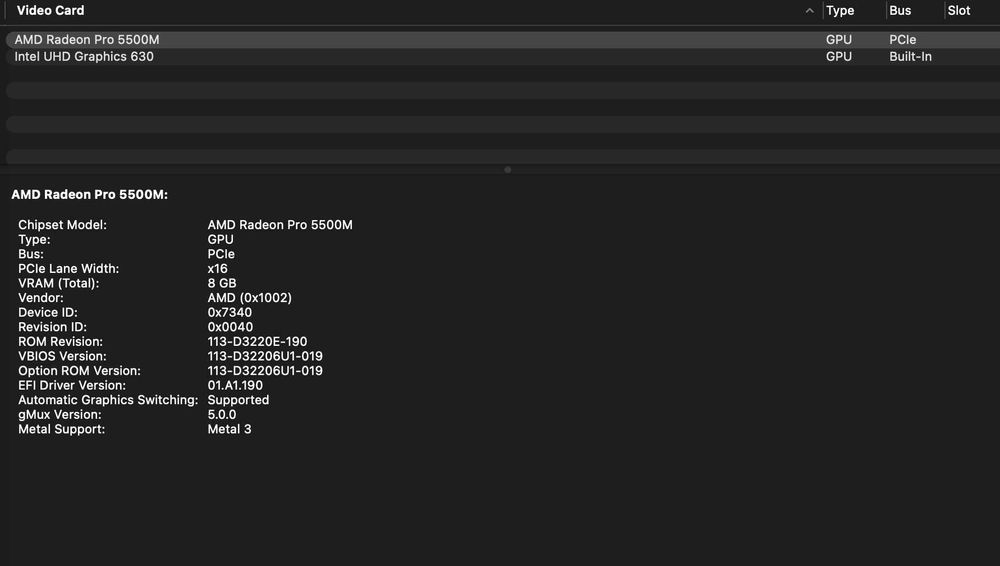Click the Metal Support label
Viewport: 1000px width, 566px height.
tap(61, 430)
